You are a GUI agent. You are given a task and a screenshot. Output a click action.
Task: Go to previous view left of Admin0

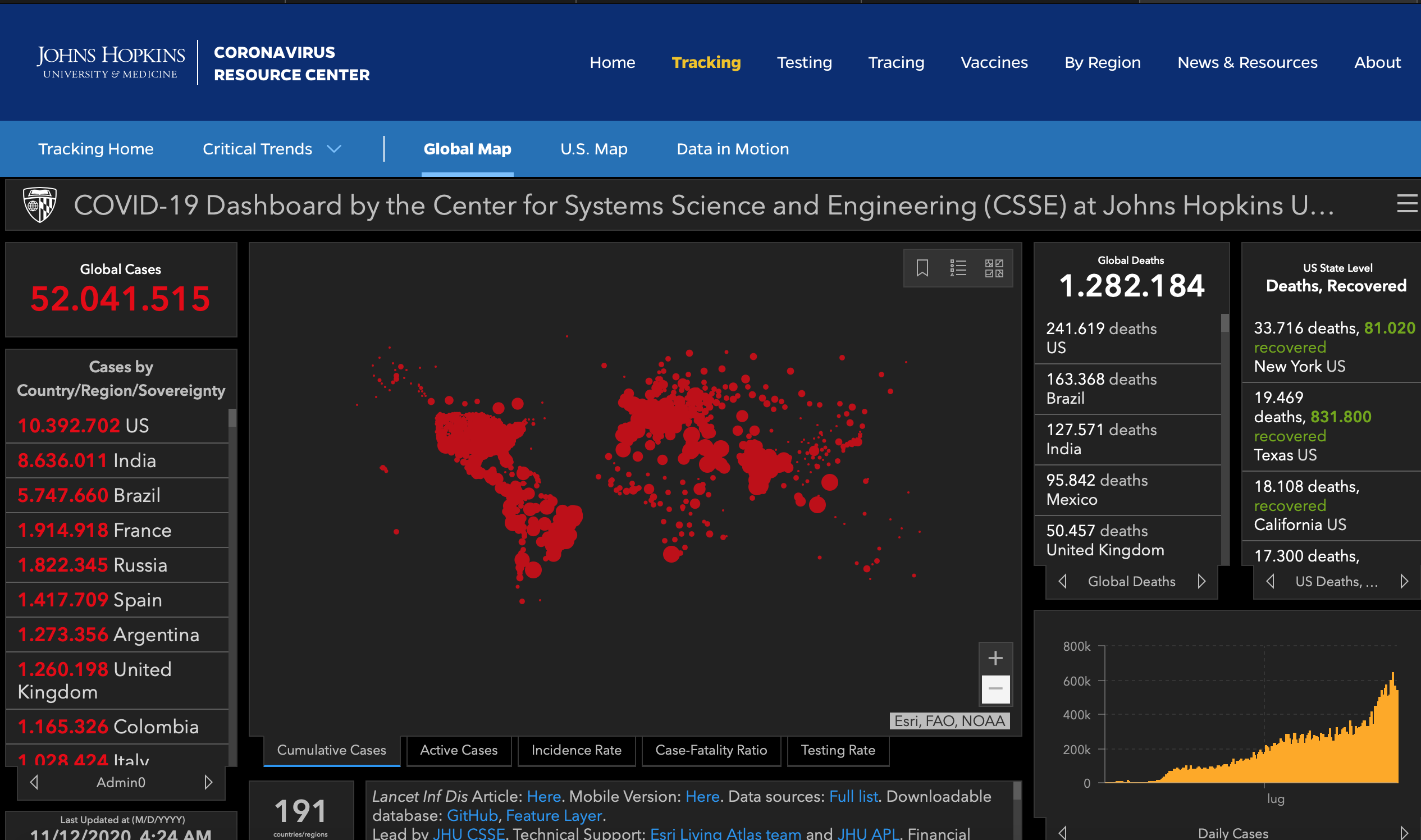(34, 782)
